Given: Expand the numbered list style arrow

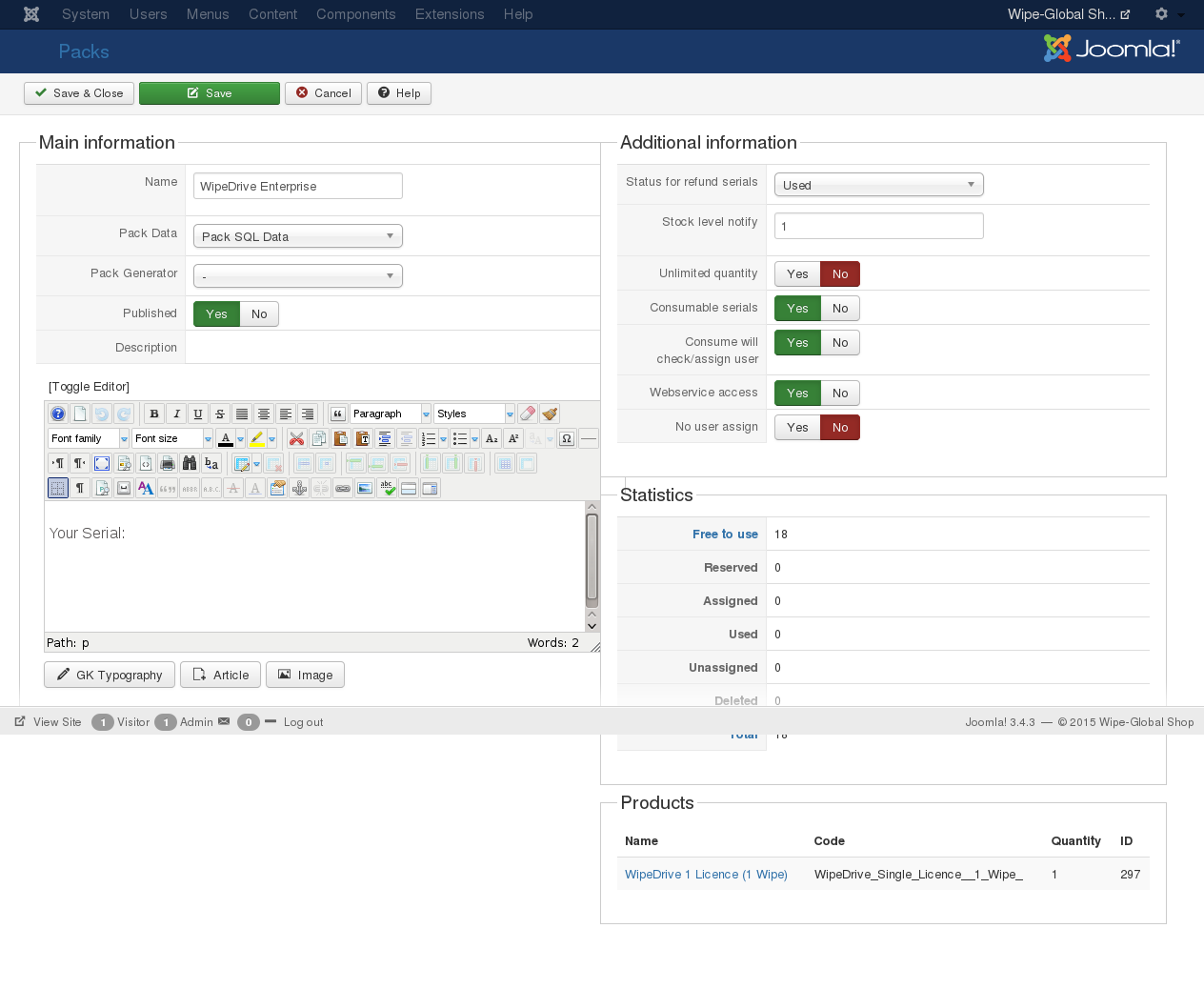Looking at the screenshot, I should [x=443, y=439].
